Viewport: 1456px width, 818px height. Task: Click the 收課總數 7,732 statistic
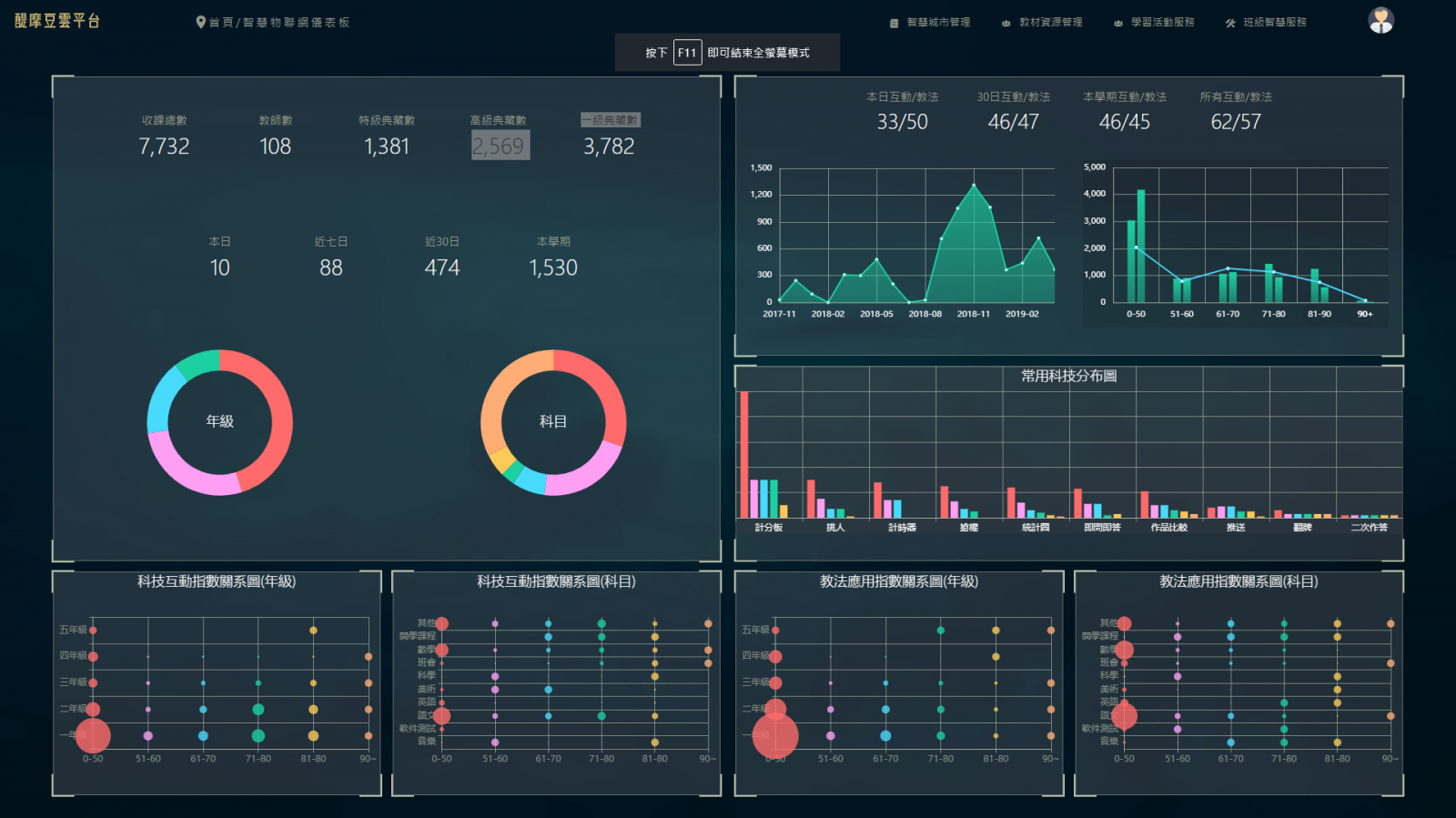point(164,146)
